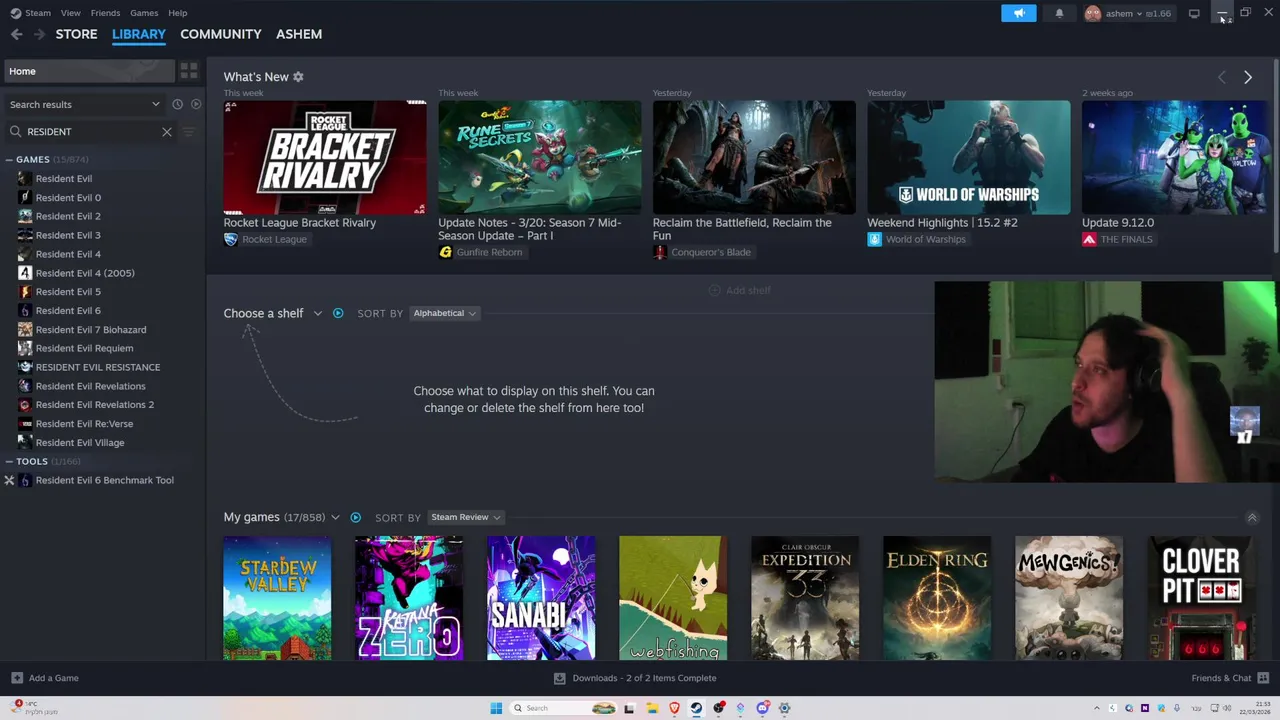Click the Rocket League game icon
The width and height of the screenshot is (1280, 720).
231,239
